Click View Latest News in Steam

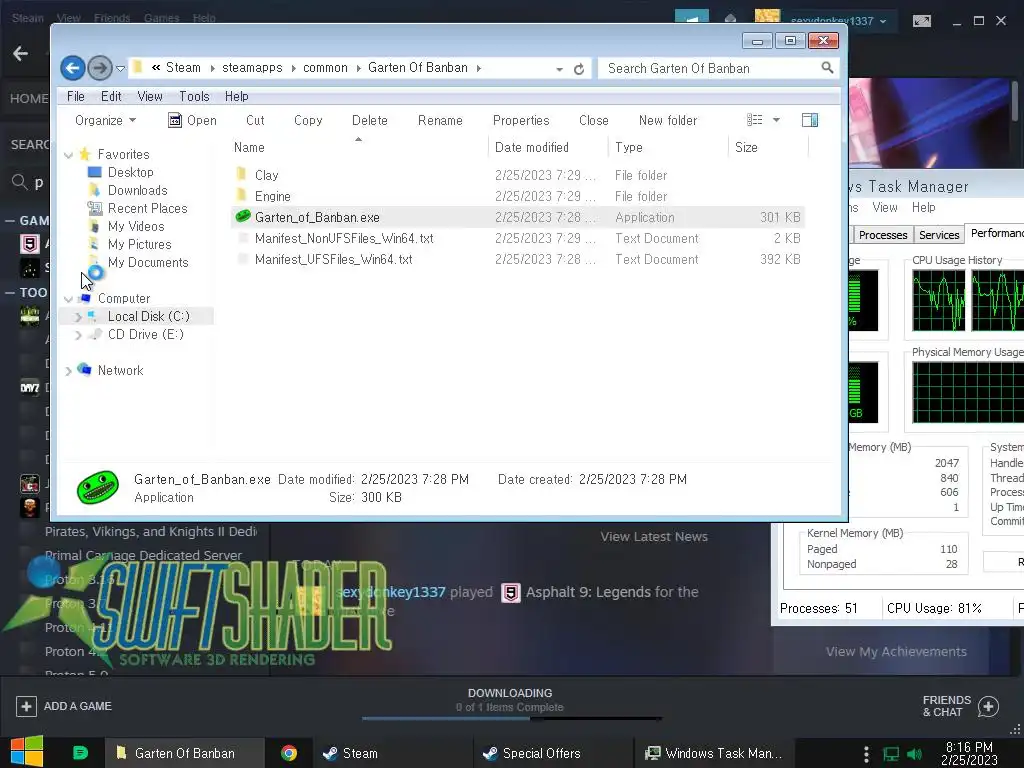pyautogui.click(x=654, y=537)
